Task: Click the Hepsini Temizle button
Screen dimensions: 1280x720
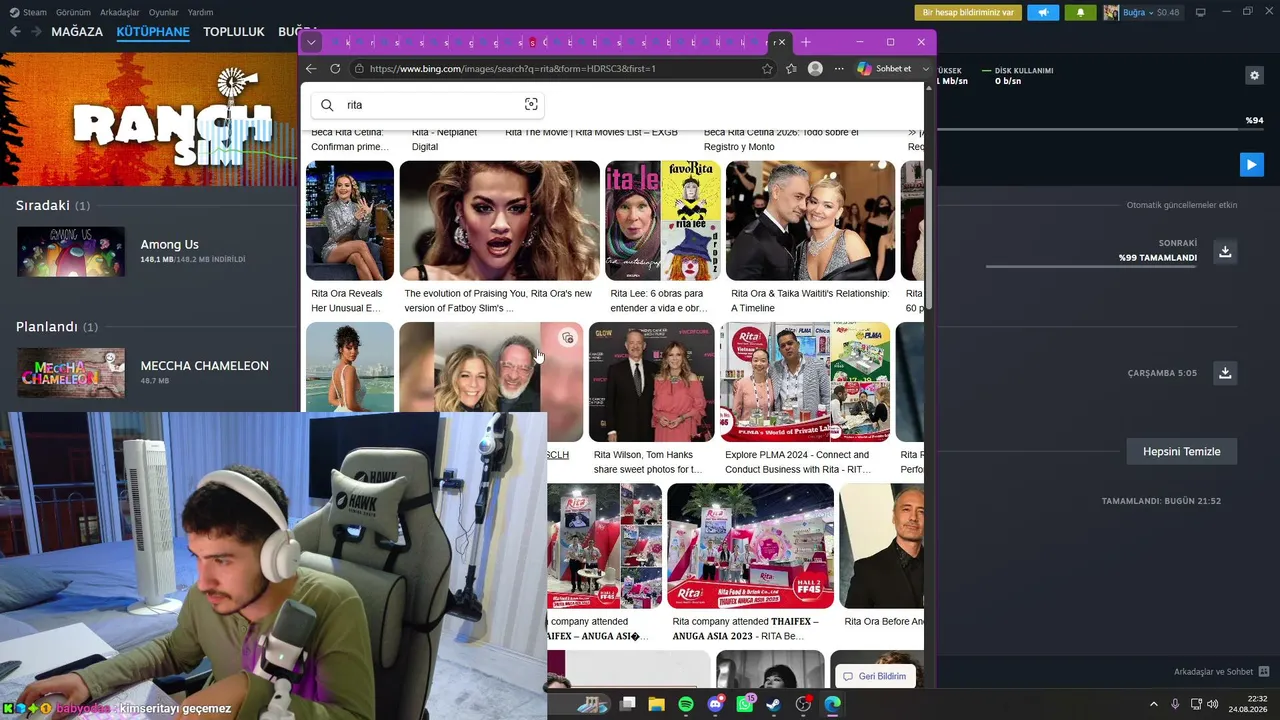Action: pyautogui.click(x=1181, y=451)
